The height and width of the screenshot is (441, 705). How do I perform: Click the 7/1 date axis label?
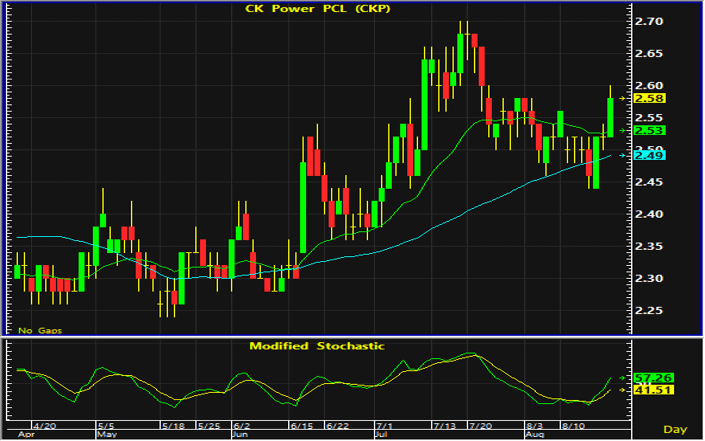[x=384, y=426]
